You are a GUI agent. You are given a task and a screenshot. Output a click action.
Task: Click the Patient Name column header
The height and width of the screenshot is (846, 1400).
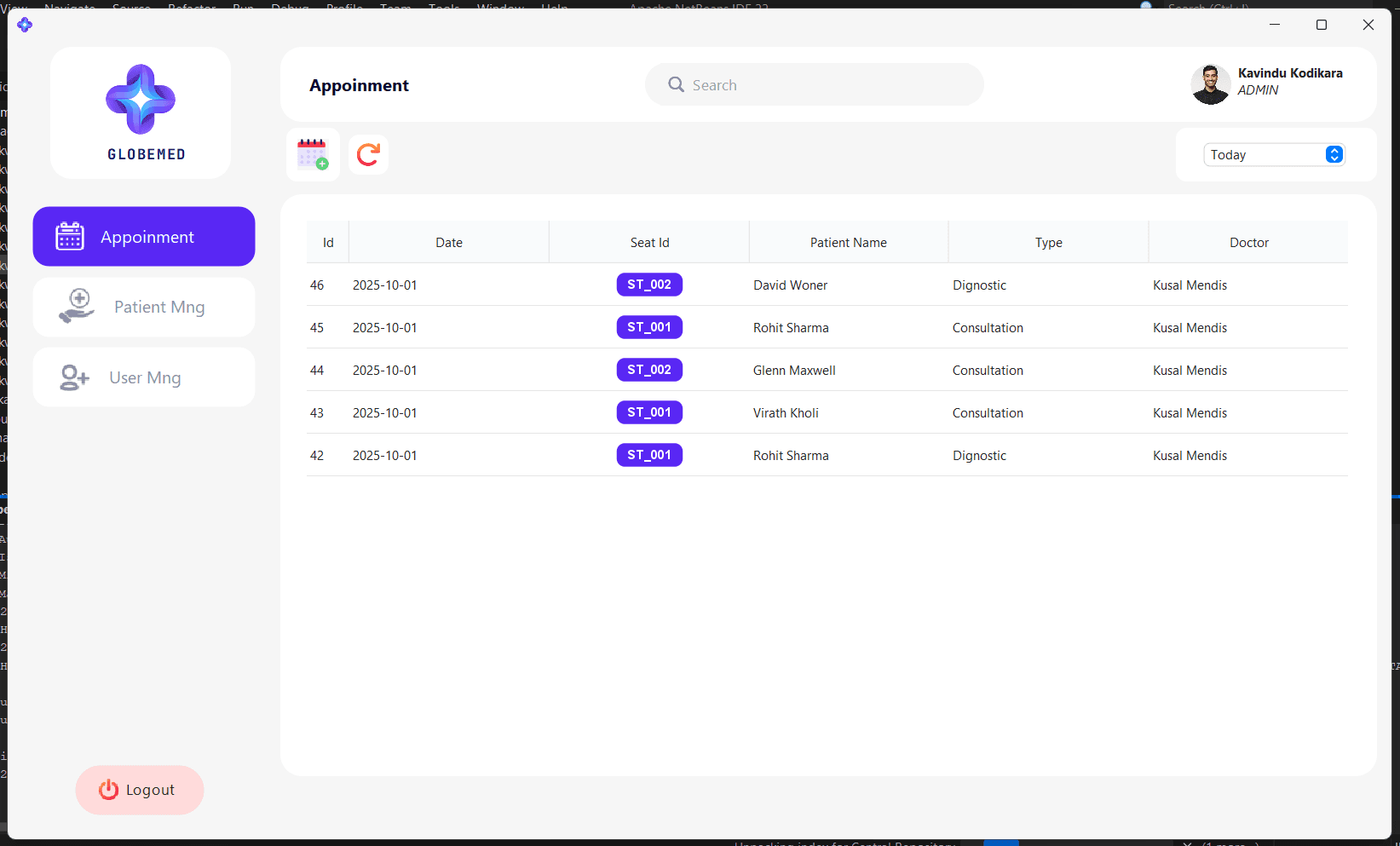pyautogui.click(x=849, y=242)
